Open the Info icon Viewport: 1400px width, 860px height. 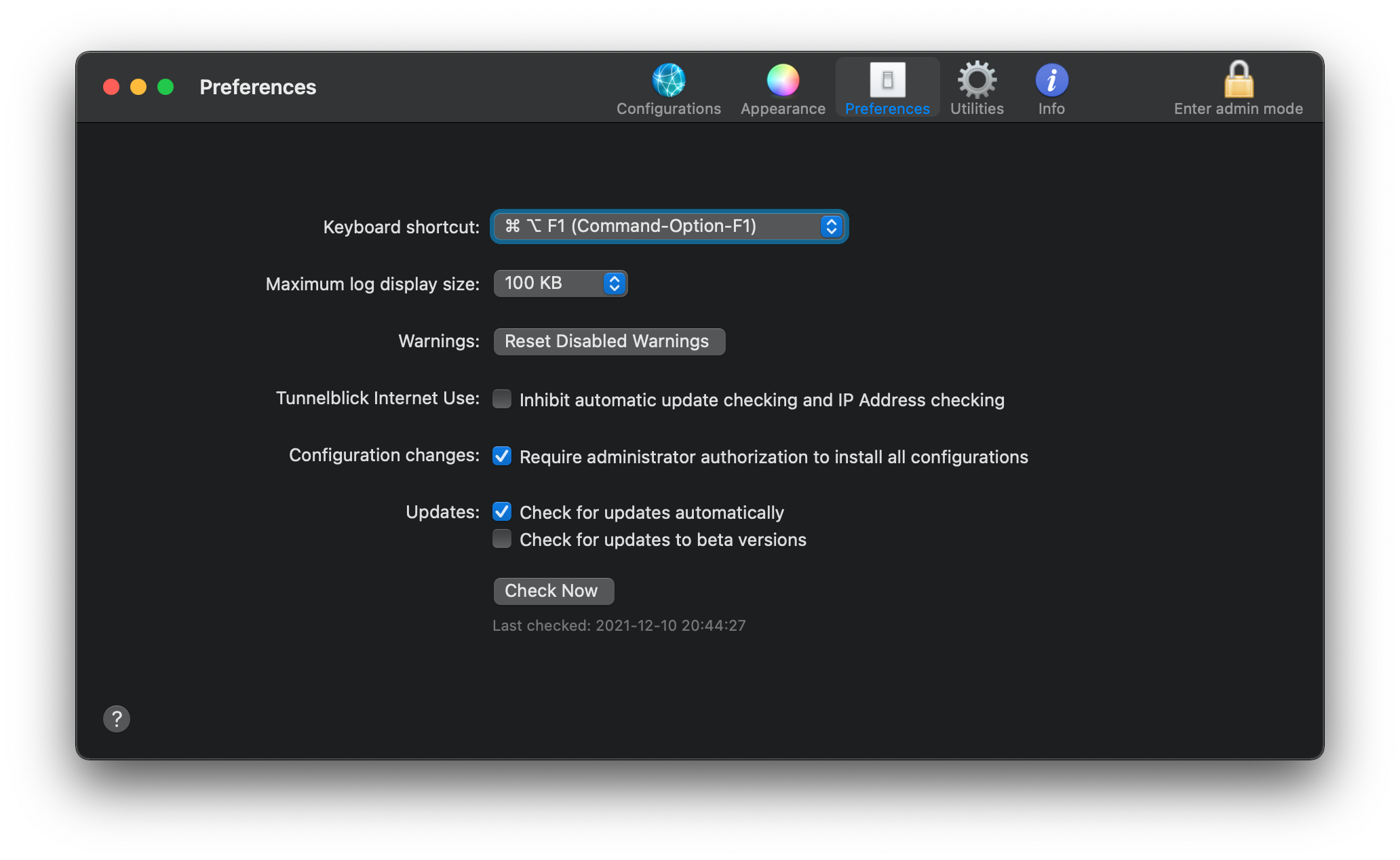(x=1051, y=81)
